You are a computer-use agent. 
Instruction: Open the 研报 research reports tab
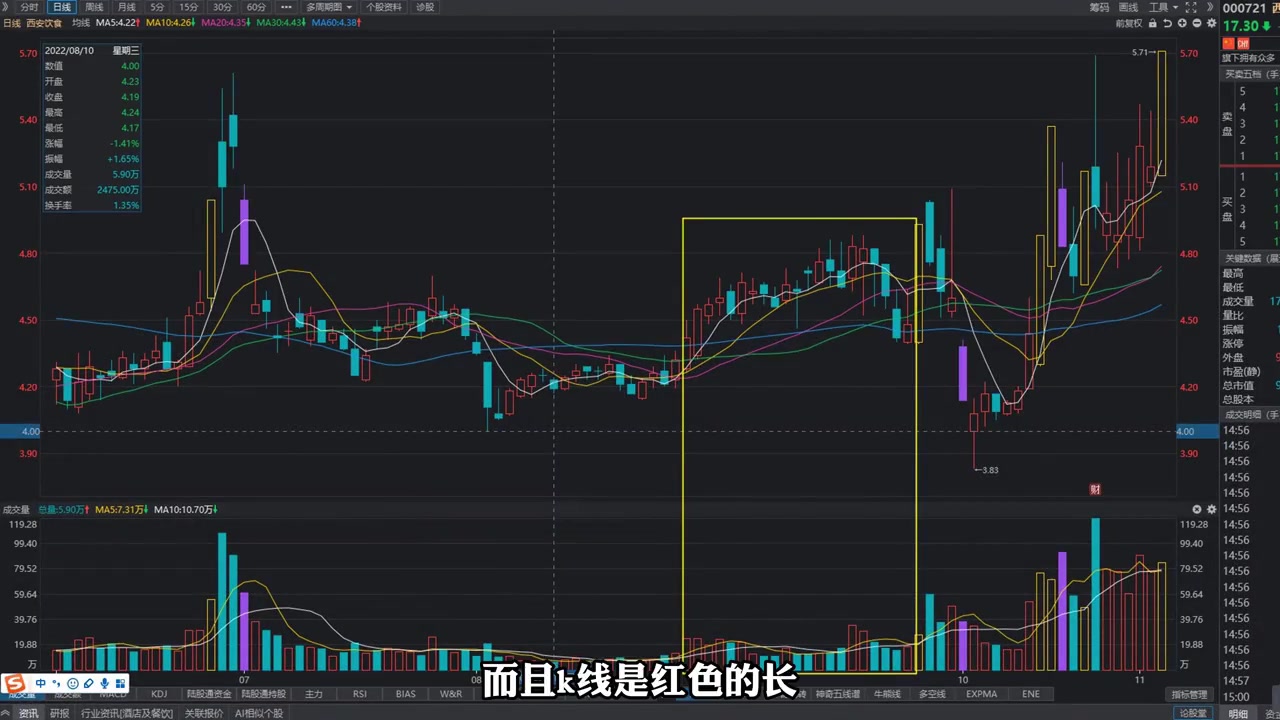tap(60, 713)
